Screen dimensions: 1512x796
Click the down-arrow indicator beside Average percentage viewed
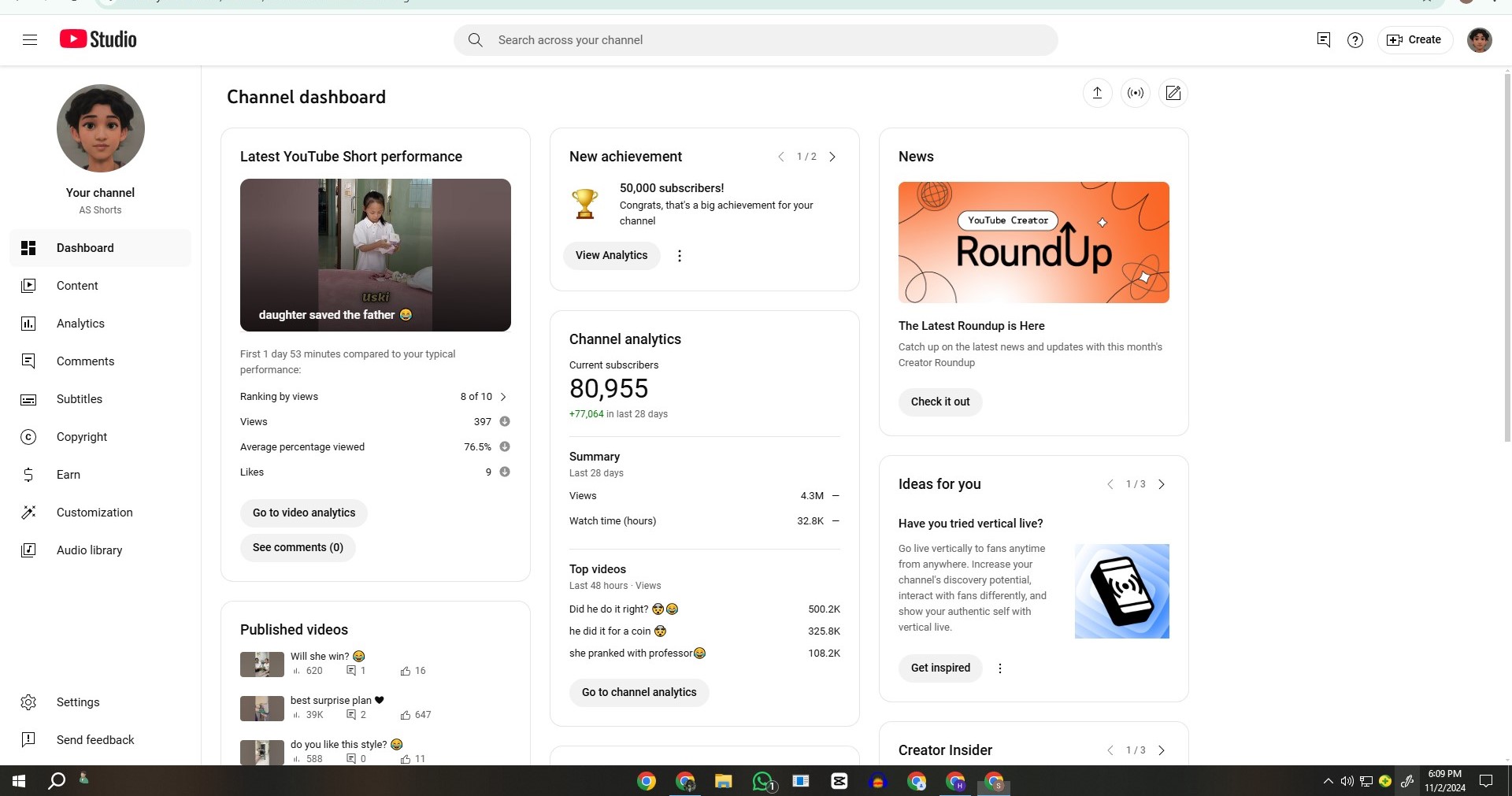point(505,446)
